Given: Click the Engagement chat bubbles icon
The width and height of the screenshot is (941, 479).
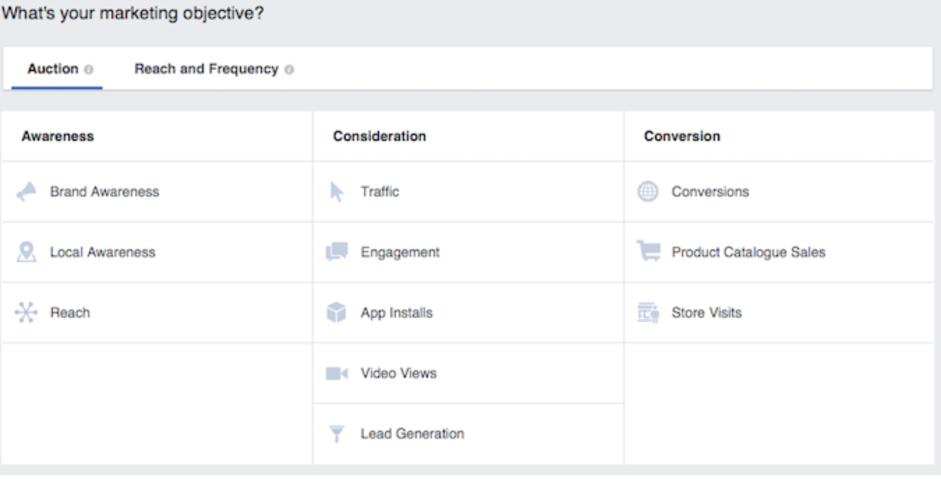Looking at the screenshot, I should pos(337,252).
